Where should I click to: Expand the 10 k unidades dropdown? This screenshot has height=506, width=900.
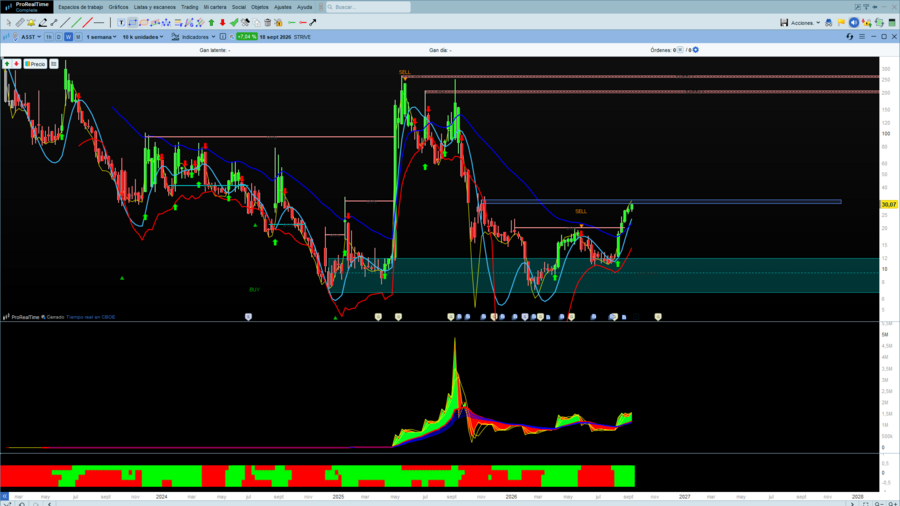142,37
